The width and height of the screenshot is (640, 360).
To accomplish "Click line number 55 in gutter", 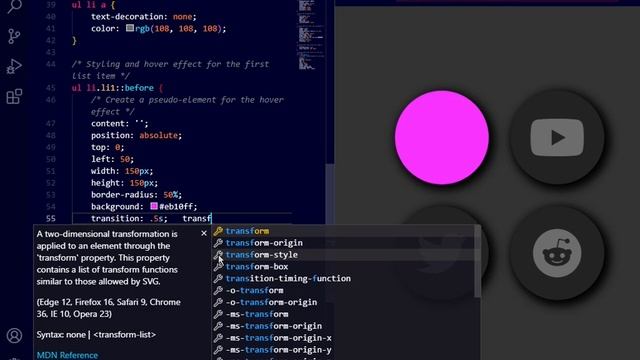I will pyautogui.click(x=51, y=218).
